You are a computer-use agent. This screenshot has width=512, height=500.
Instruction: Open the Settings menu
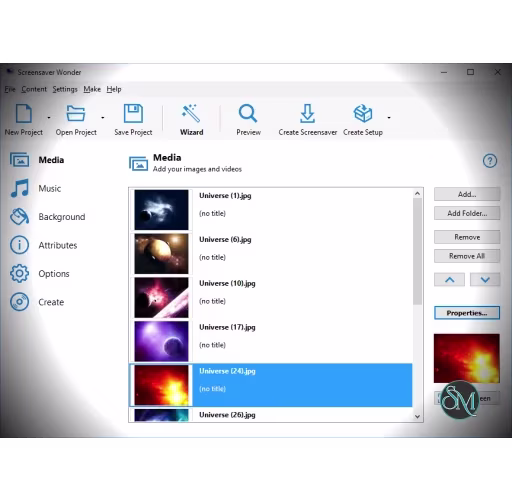point(65,89)
